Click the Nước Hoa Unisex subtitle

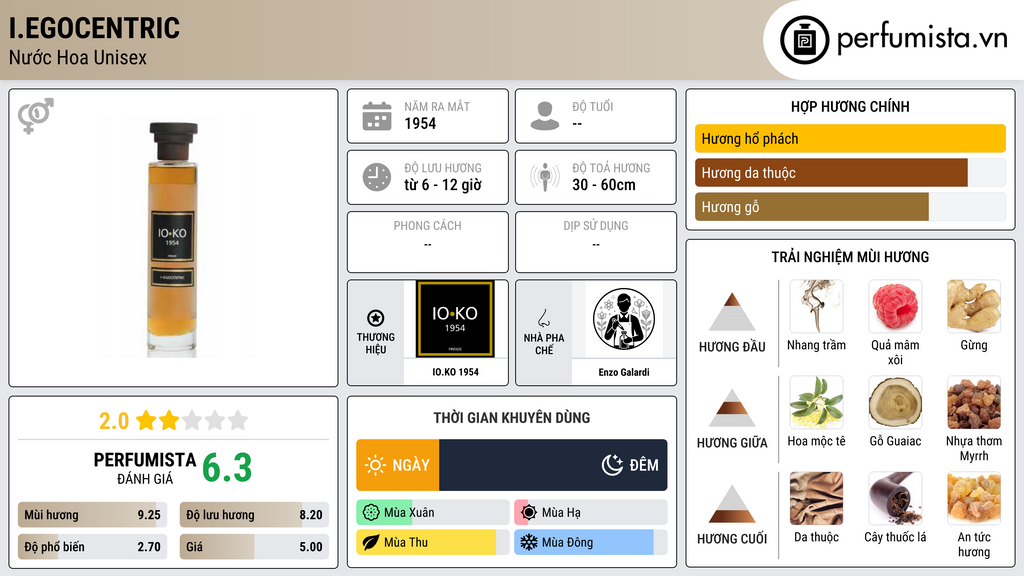click(78, 57)
